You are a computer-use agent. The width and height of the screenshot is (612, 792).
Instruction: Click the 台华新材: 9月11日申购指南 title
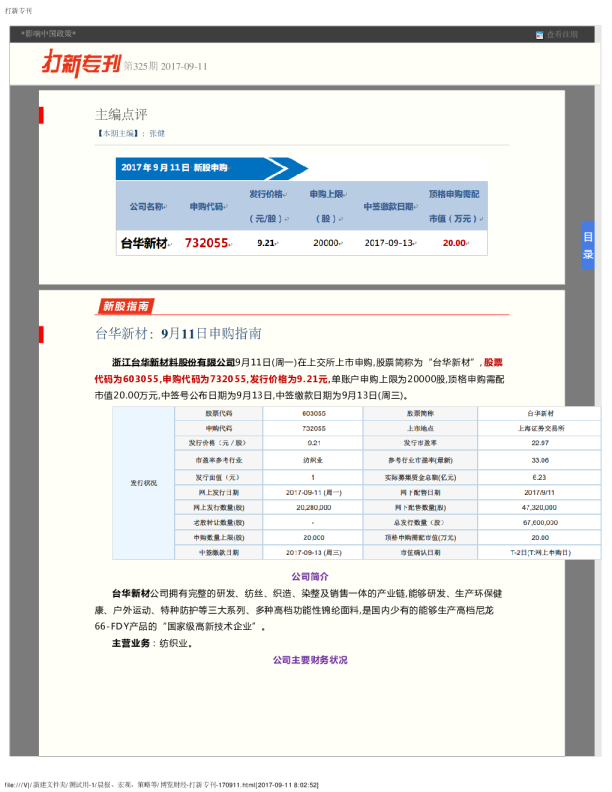[x=178, y=334]
